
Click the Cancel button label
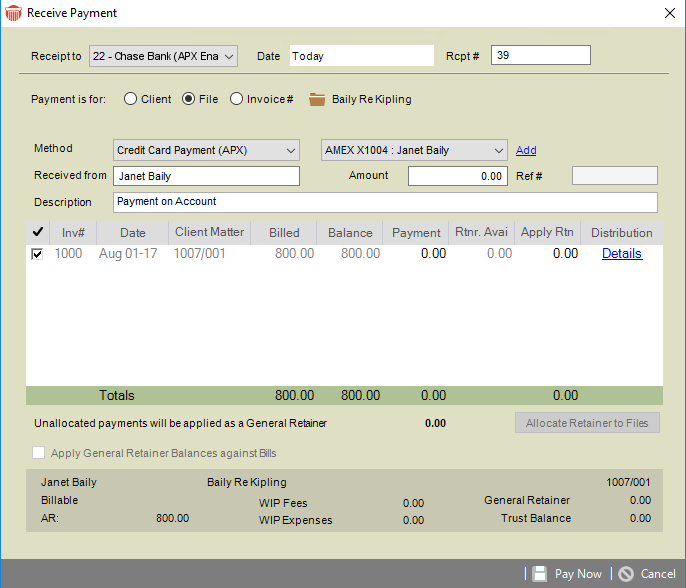point(658,574)
